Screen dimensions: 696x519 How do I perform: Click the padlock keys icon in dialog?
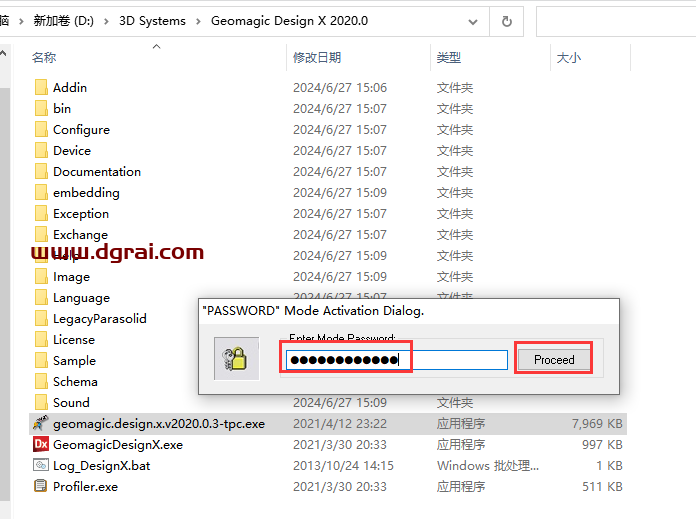coord(236,359)
